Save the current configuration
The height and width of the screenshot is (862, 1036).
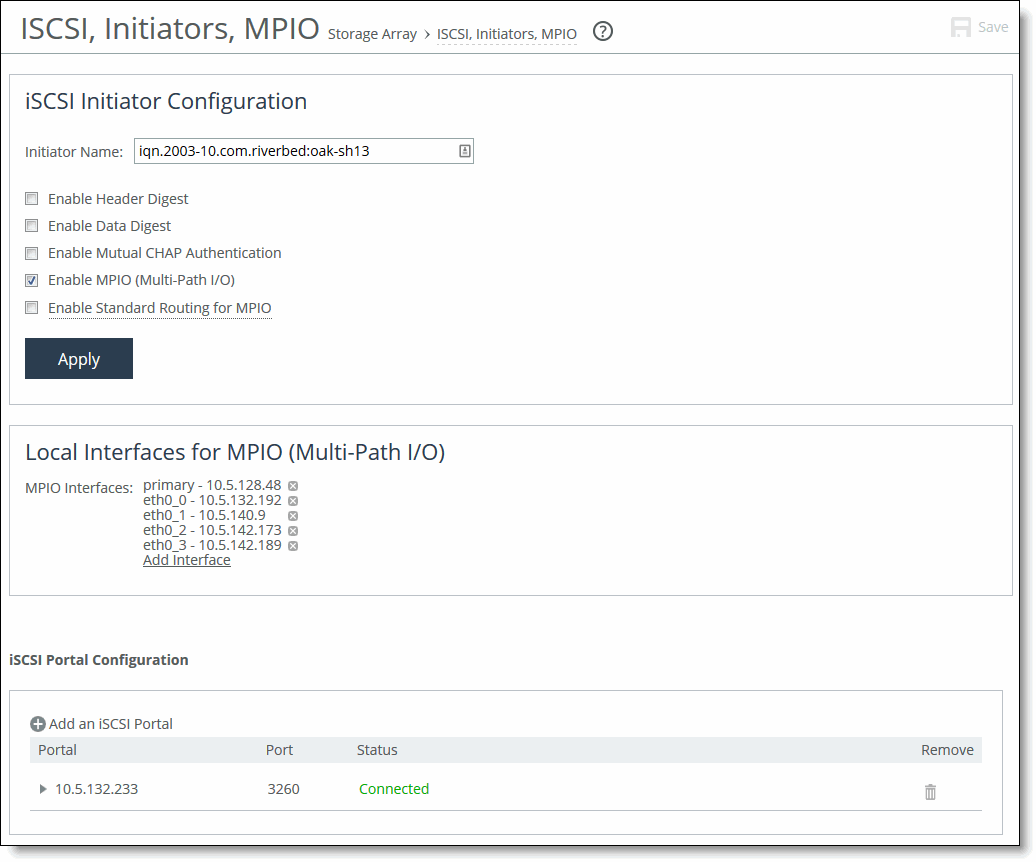(x=978, y=27)
